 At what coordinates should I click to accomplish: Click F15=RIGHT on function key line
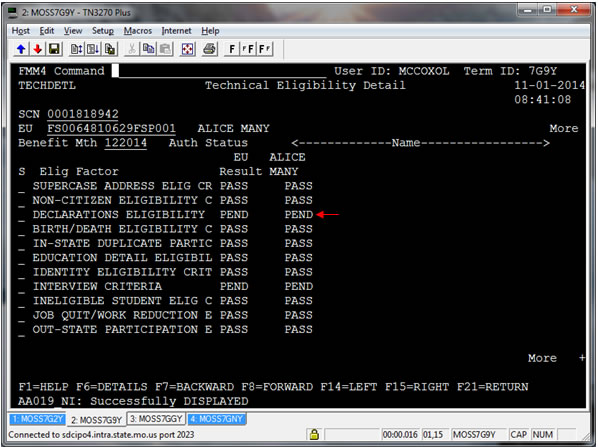pyautogui.click(x=417, y=387)
